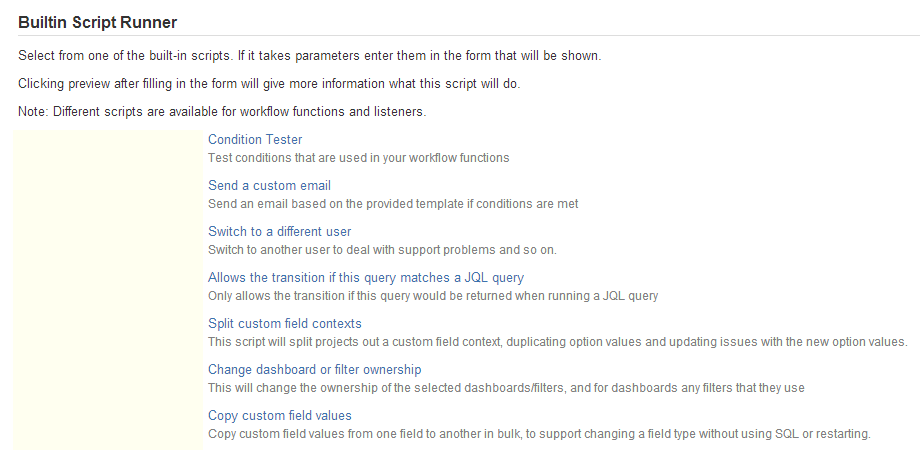The height and width of the screenshot is (450, 920).
Task: Select the Send a custom email script
Action: point(269,185)
